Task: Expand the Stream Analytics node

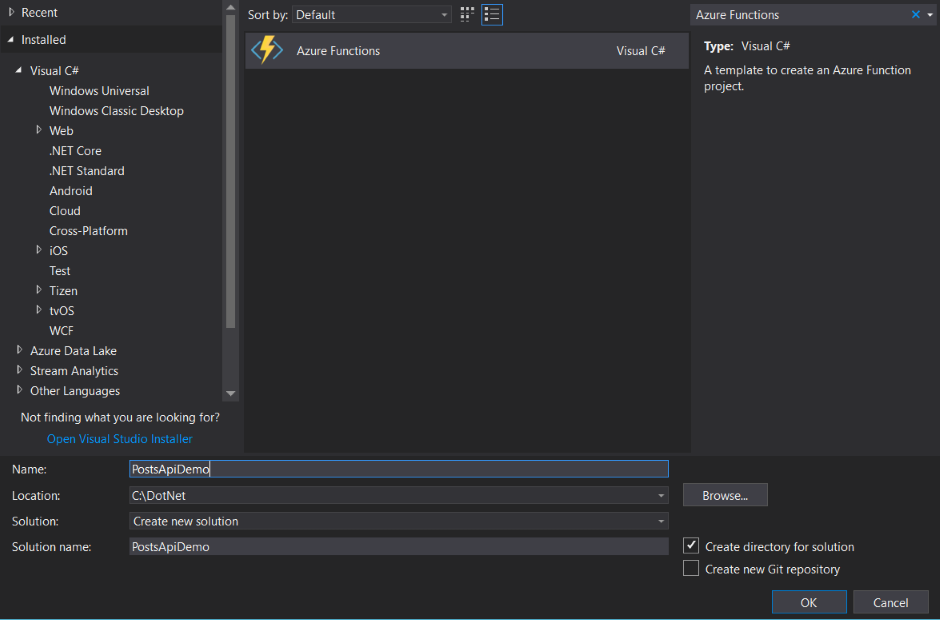Action: click(x=20, y=370)
